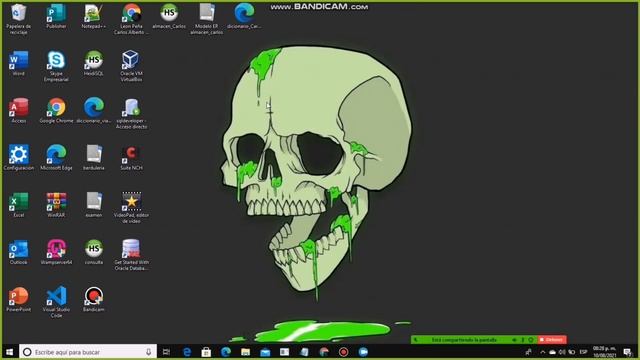The image size is (640, 360).
Task: Open Zoom from the taskbar
Action: (363, 352)
